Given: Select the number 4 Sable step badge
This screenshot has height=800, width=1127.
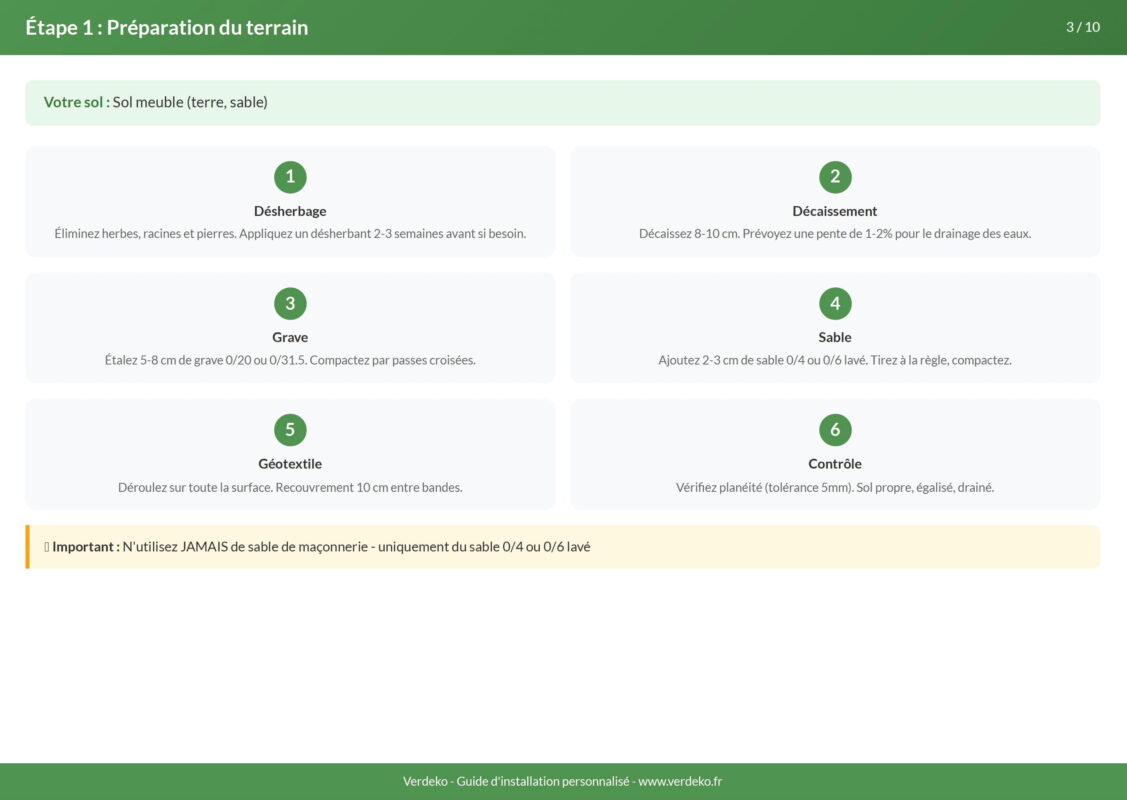Looking at the screenshot, I should click(835, 303).
